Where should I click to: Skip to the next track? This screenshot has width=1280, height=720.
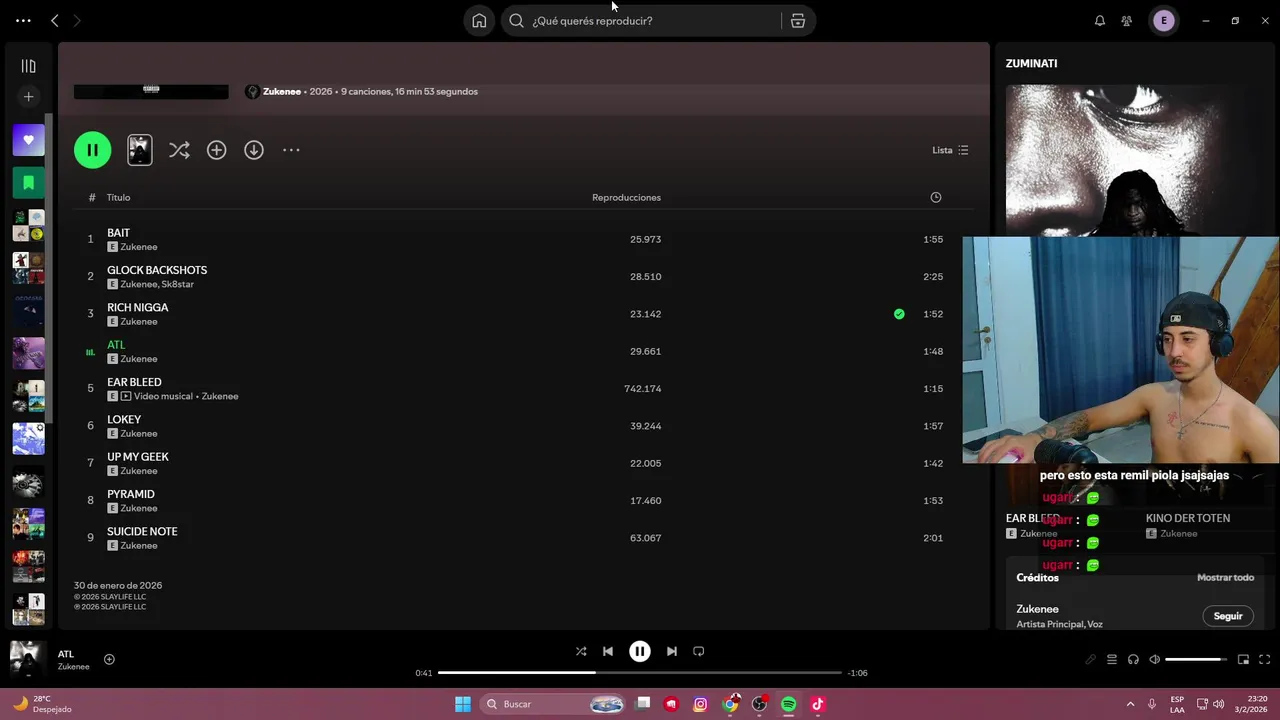point(672,651)
